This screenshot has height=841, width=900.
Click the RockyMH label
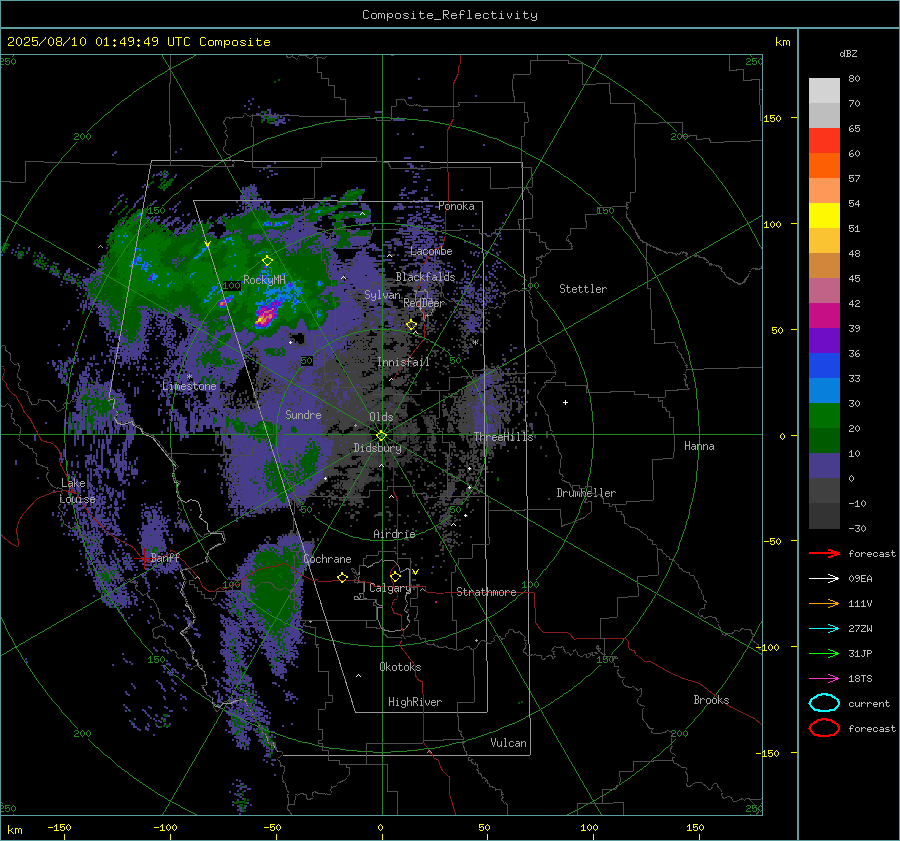pyautogui.click(x=264, y=280)
